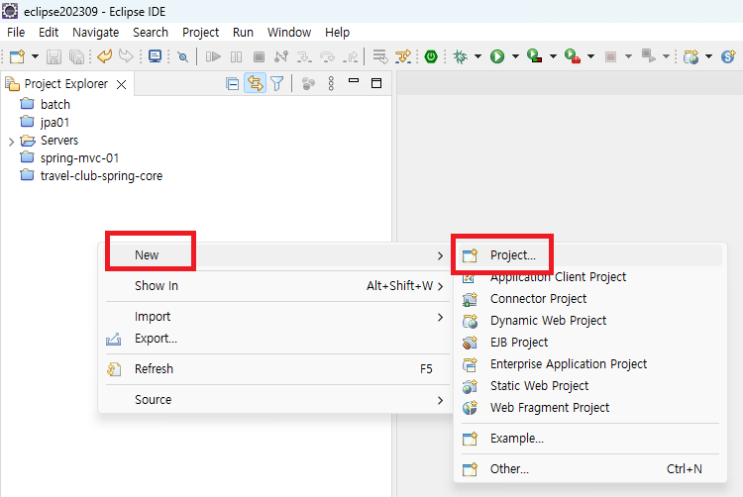Select the spring-mvc-01 project
The image size is (743, 497).
coord(80,158)
